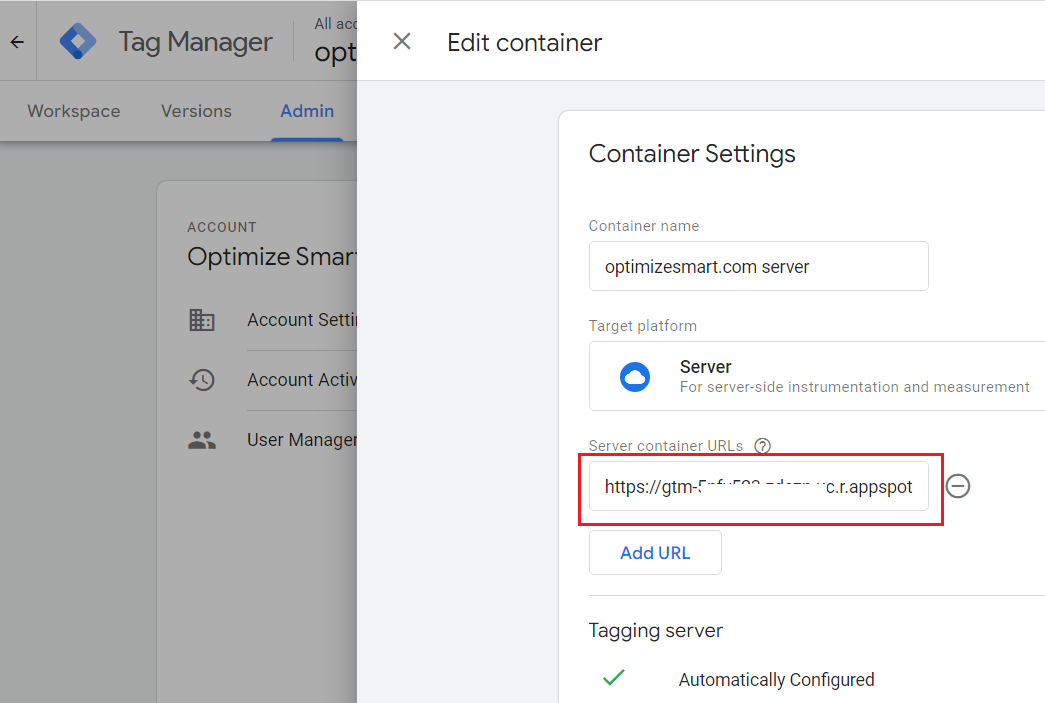1045x703 pixels.
Task: Switch to the Versions tab
Action: pyautogui.click(x=197, y=111)
